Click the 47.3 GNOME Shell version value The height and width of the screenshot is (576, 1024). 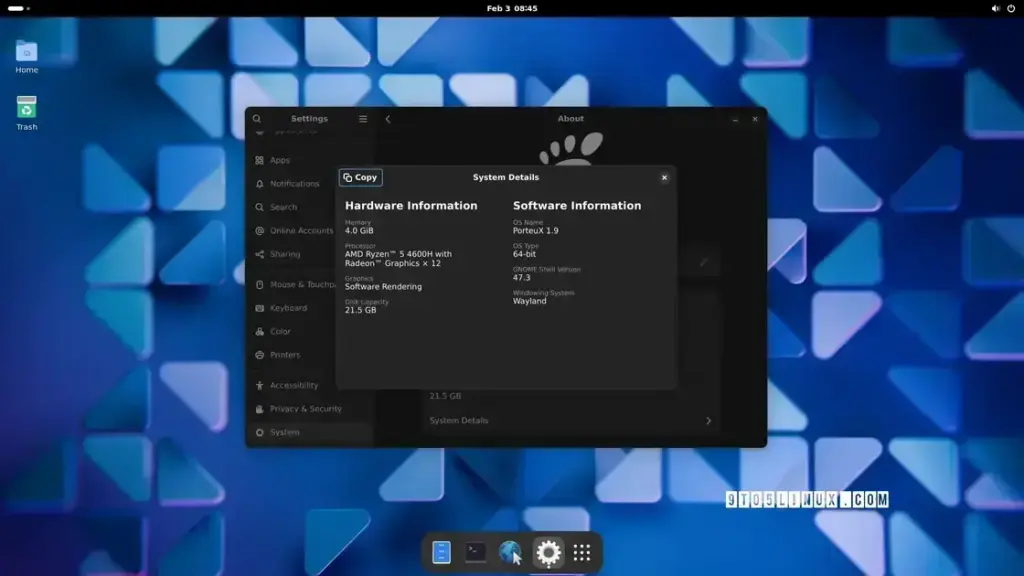click(522, 278)
